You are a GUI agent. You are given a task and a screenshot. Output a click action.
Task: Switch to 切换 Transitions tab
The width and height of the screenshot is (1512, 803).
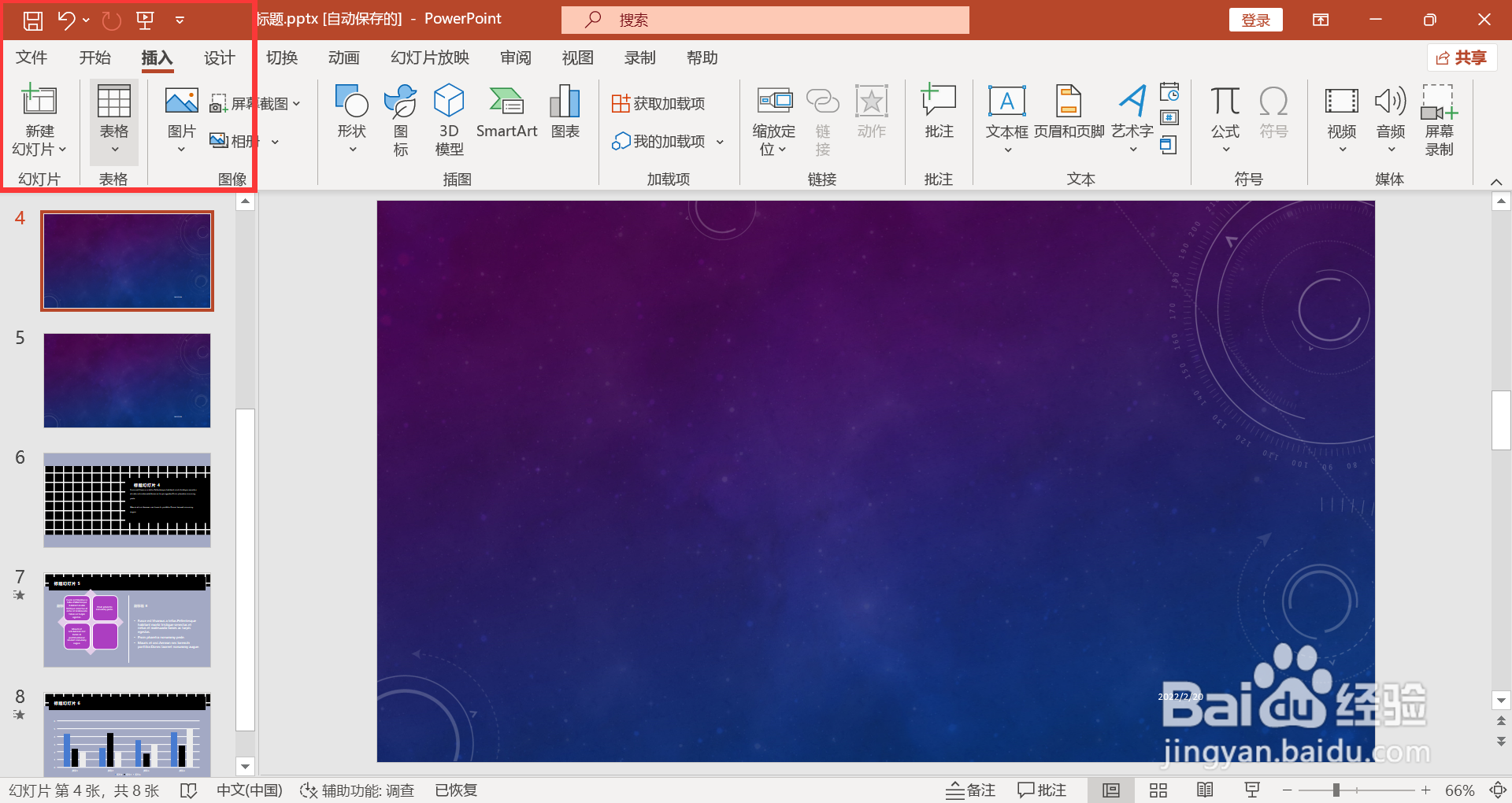click(x=282, y=57)
